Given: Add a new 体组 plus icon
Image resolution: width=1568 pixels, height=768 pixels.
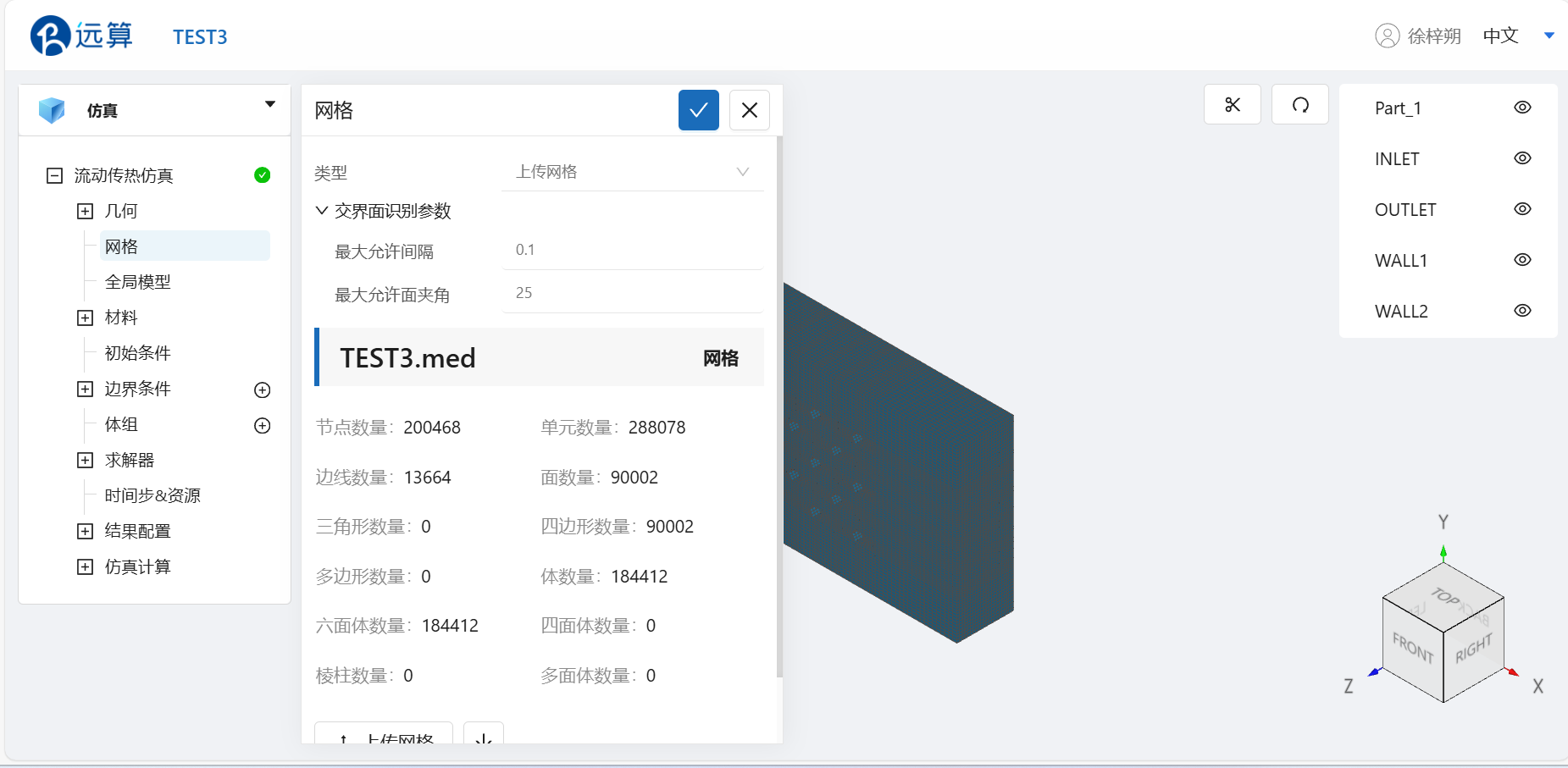Looking at the screenshot, I should pos(263,425).
